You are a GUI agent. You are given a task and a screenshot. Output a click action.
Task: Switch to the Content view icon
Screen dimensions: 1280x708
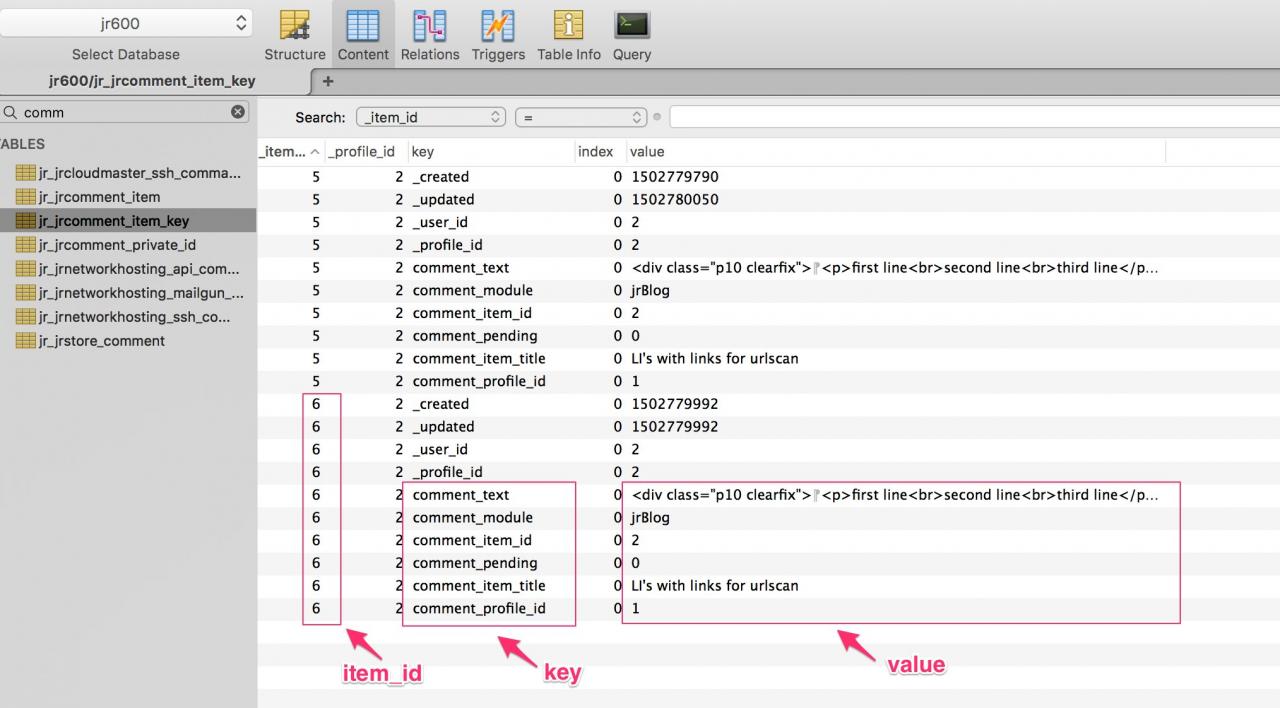tap(362, 27)
